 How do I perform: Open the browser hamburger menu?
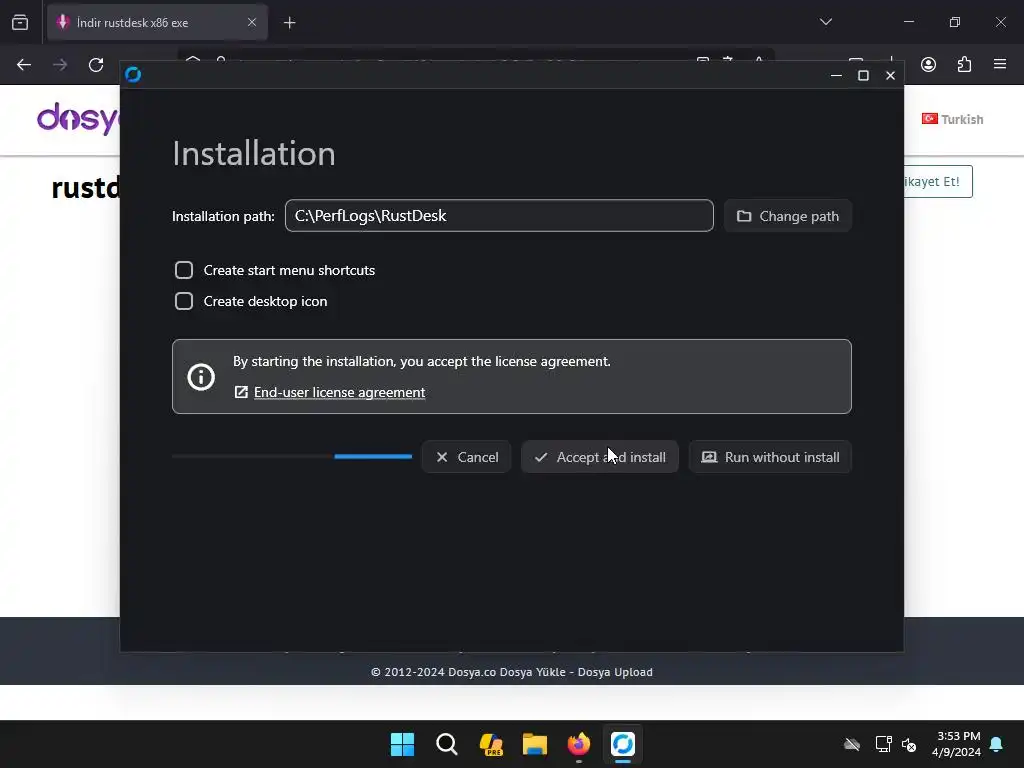click(x=1000, y=65)
